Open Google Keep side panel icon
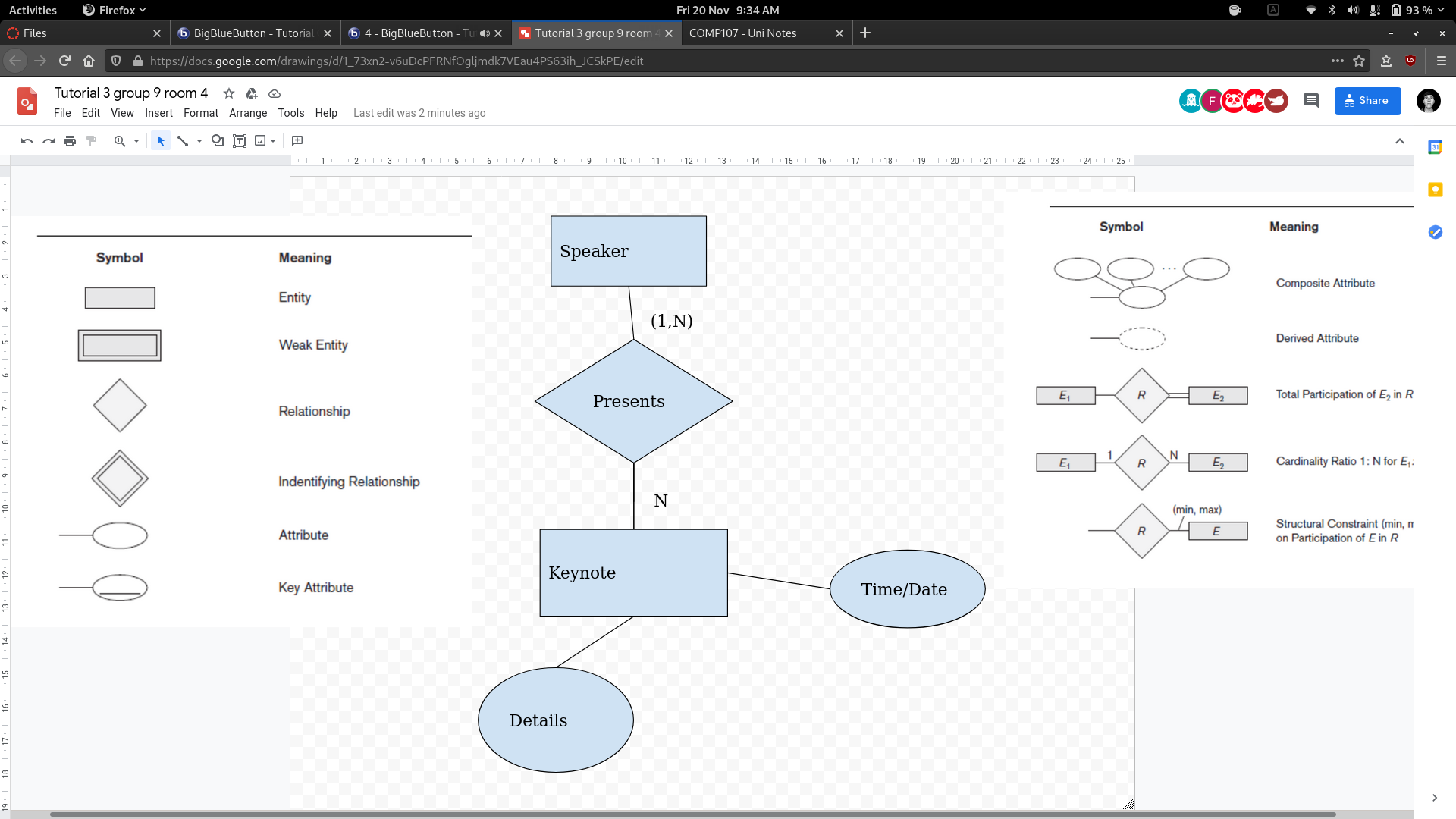The image size is (1456, 819). tap(1435, 190)
